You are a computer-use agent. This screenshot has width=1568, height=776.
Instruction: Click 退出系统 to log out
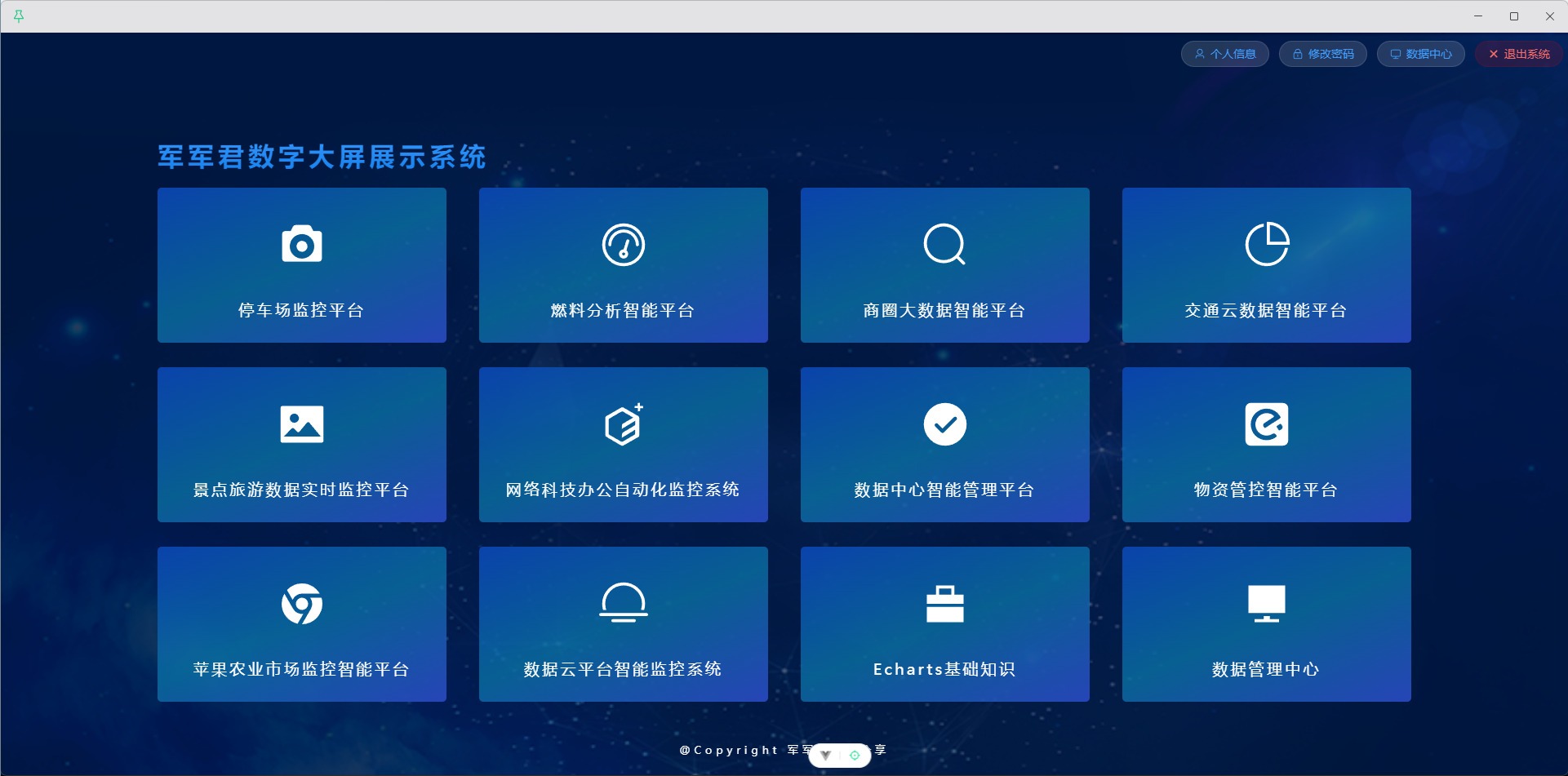pyautogui.click(x=1518, y=54)
